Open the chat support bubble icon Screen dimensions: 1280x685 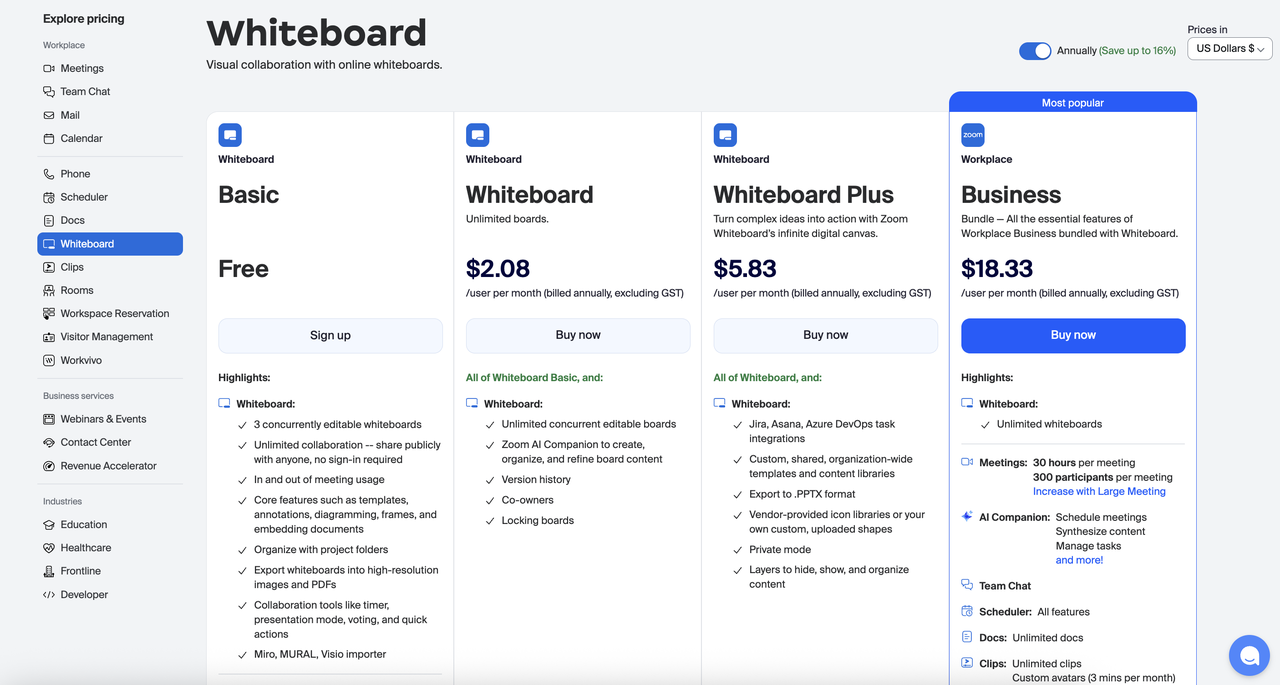(1248, 656)
